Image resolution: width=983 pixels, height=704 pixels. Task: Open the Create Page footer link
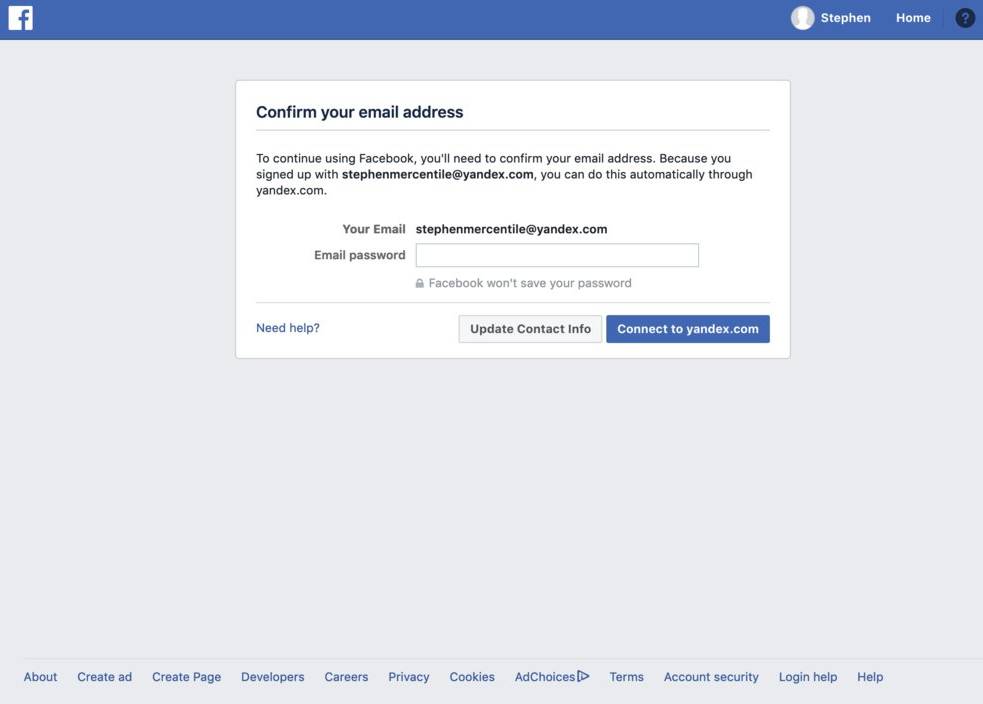186,677
